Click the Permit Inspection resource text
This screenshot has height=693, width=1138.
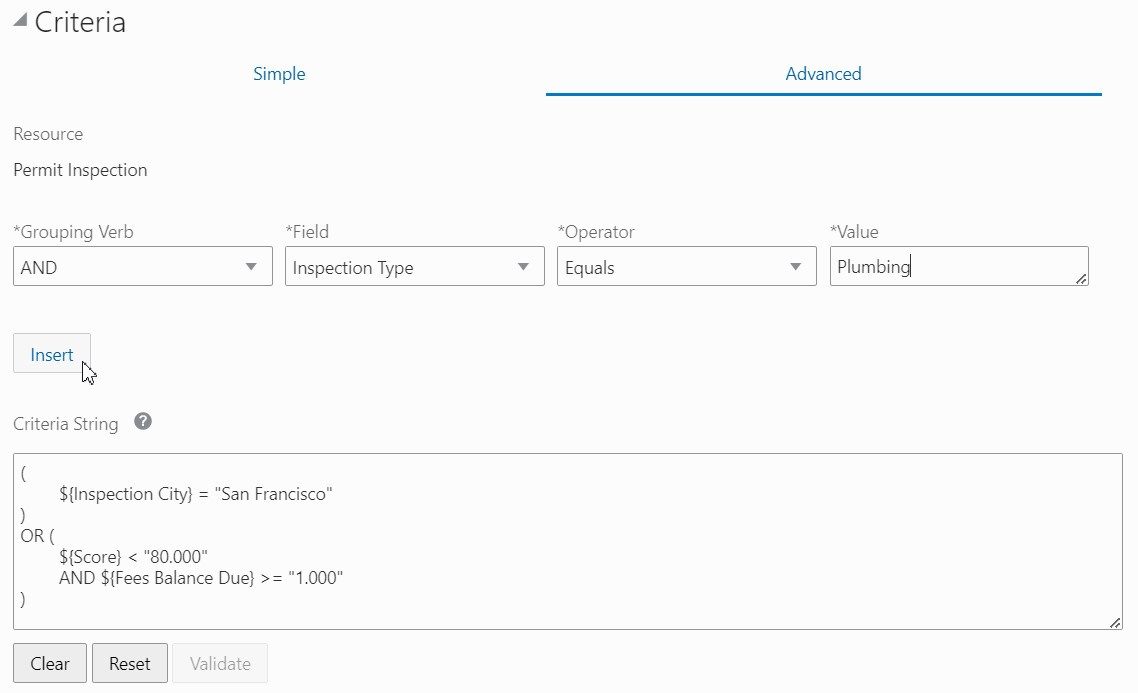click(x=80, y=170)
